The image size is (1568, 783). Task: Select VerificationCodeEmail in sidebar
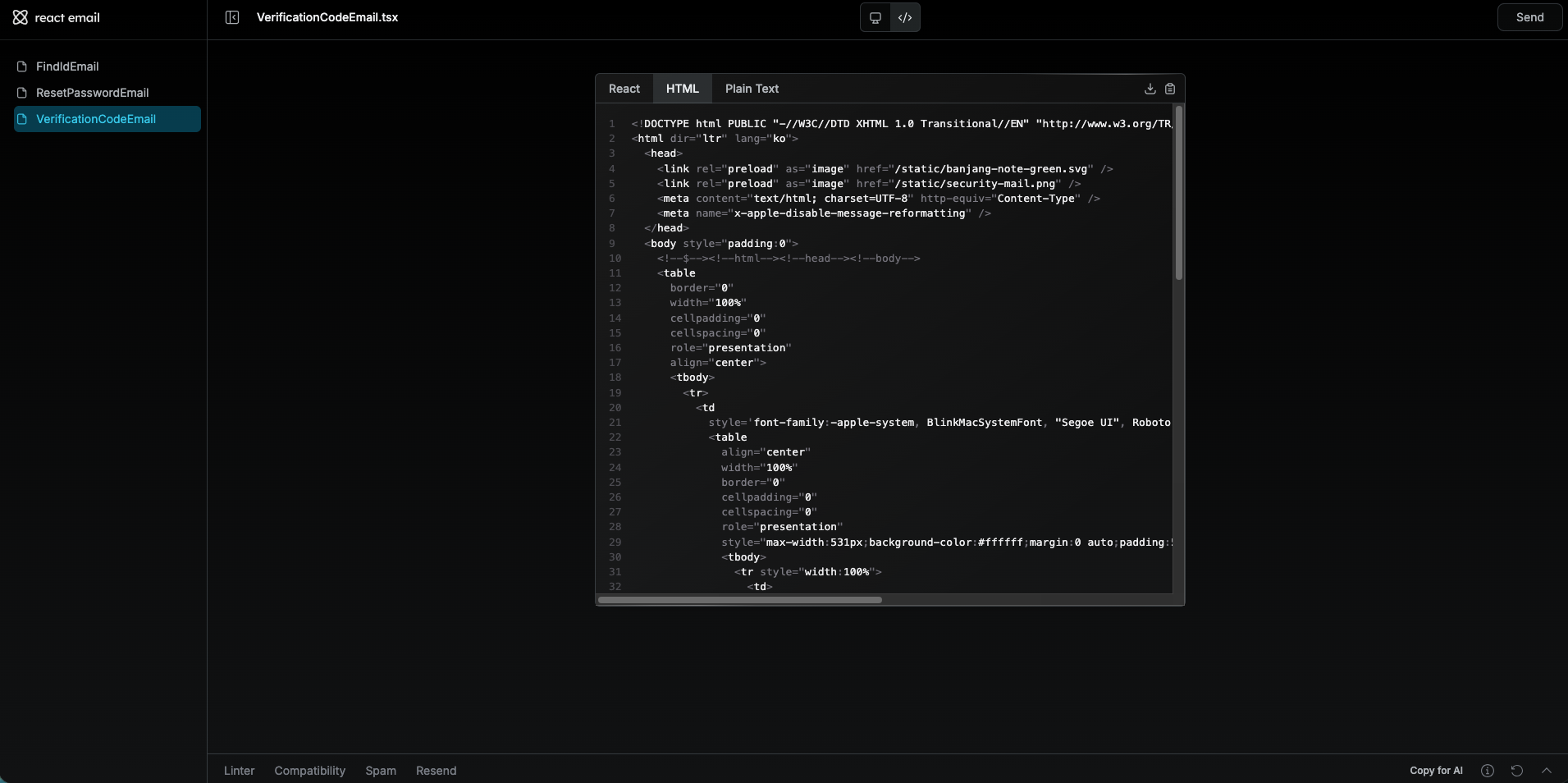coord(107,119)
